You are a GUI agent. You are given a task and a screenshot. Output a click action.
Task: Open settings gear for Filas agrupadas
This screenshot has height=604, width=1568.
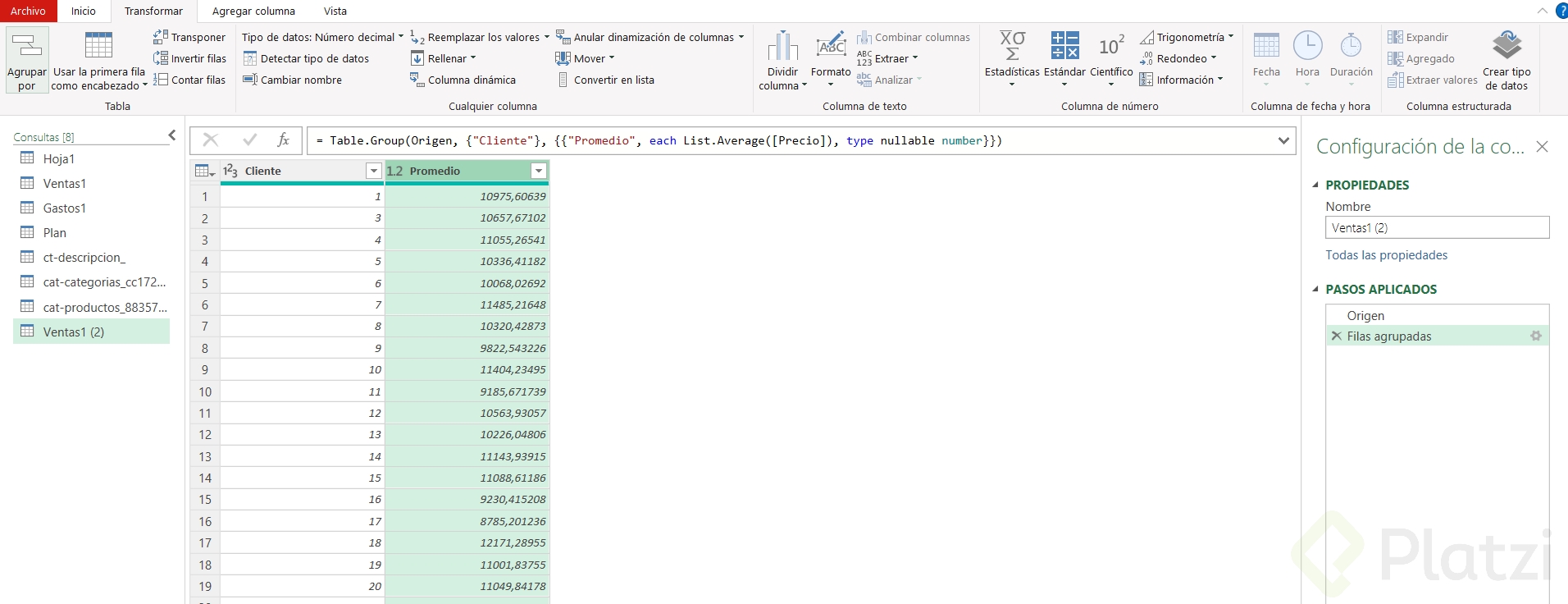coord(1536,336)
